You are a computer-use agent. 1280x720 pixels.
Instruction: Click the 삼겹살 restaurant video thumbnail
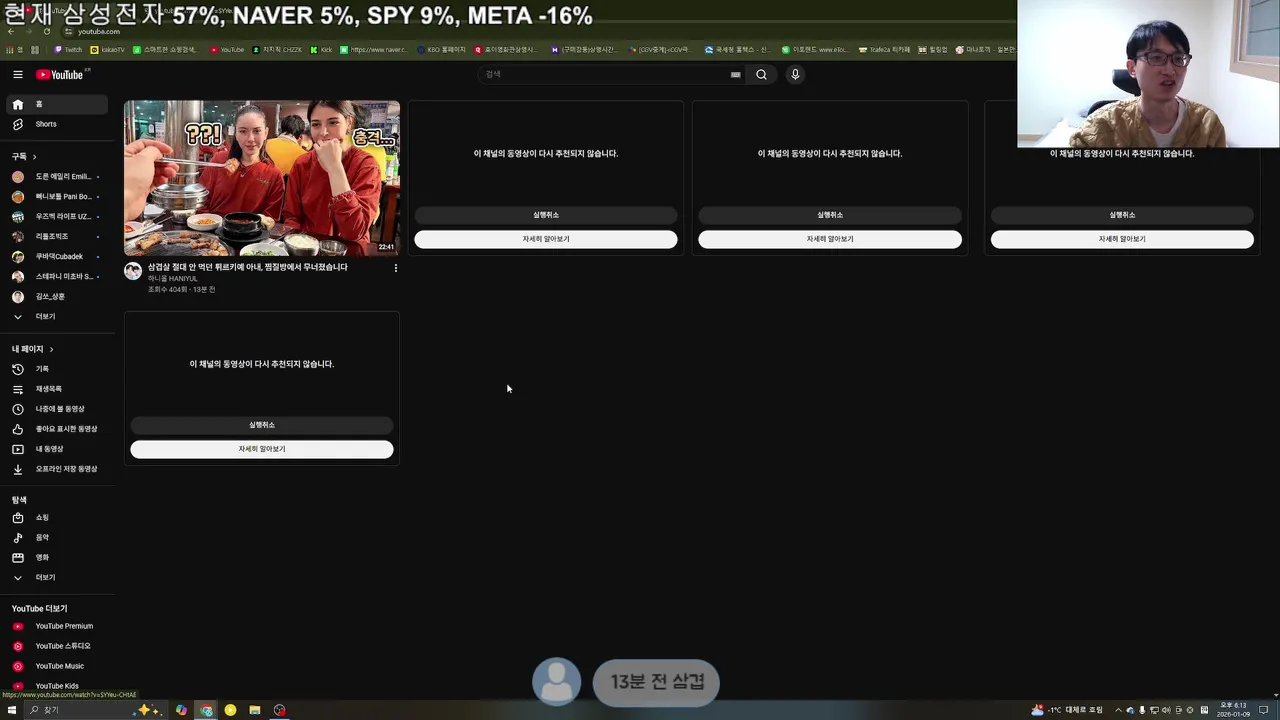[262, 178]
